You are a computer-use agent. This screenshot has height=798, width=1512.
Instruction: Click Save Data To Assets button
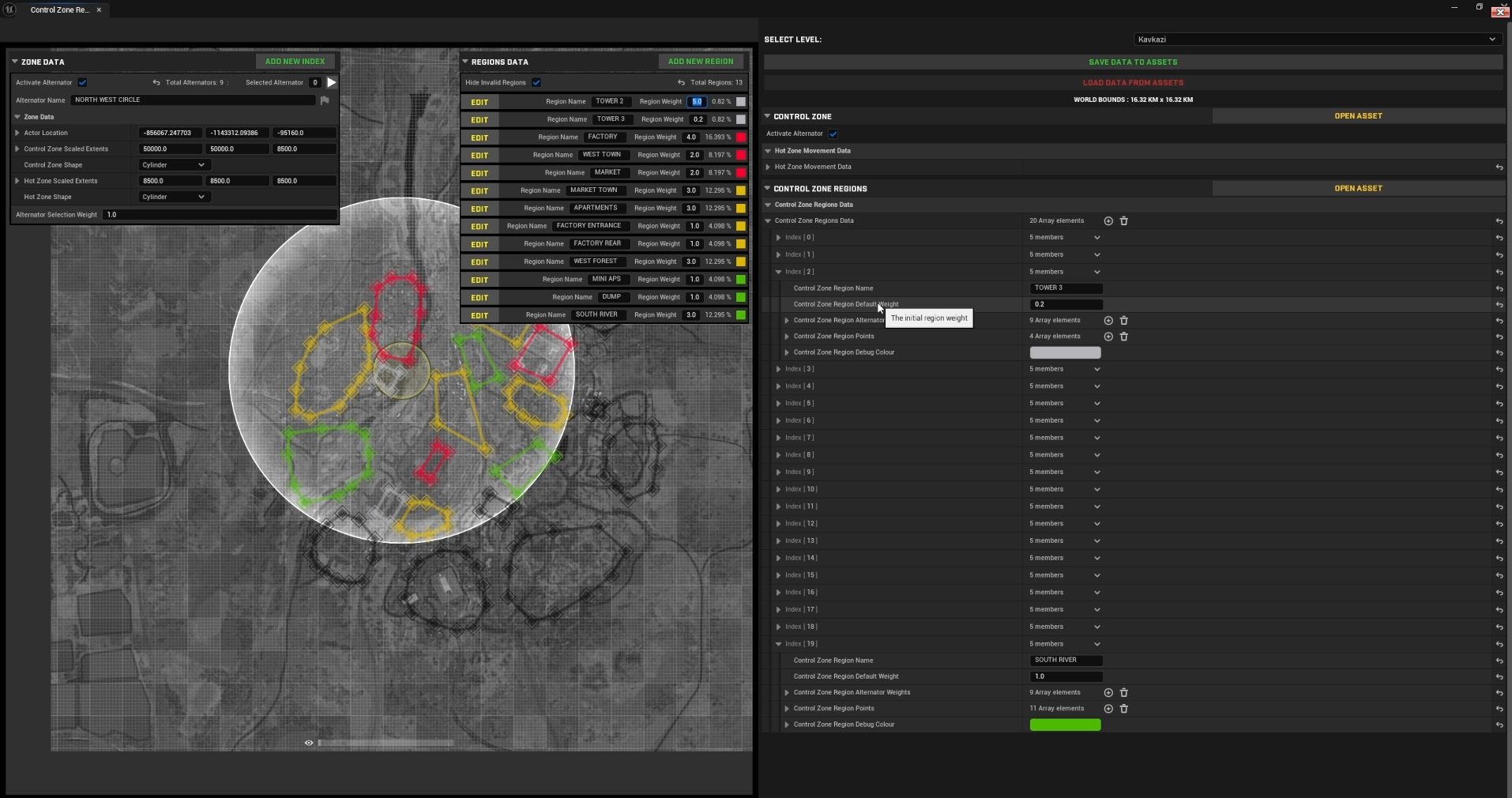[1132, 62]
